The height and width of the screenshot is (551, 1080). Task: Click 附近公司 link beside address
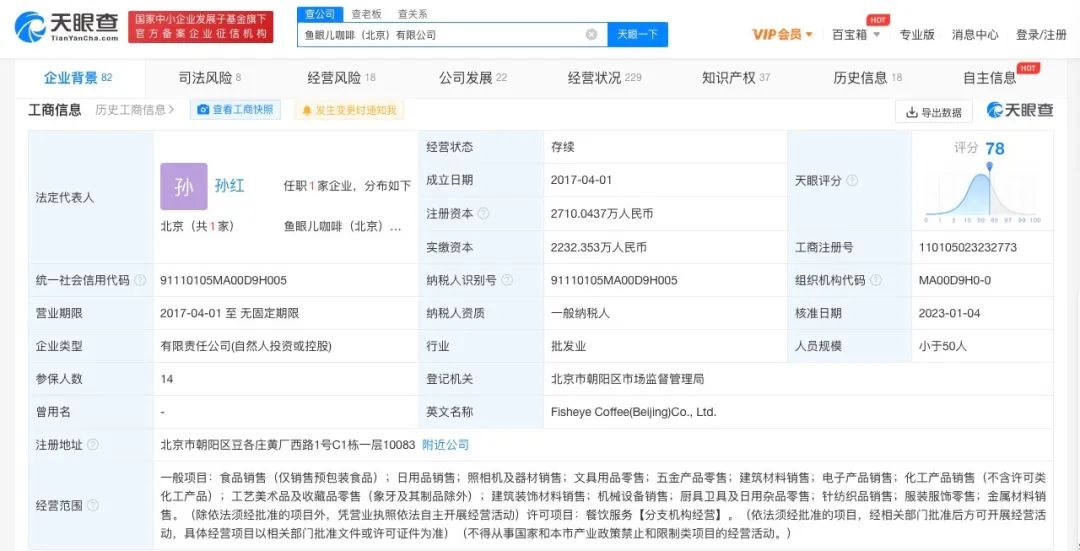point(445,445)
